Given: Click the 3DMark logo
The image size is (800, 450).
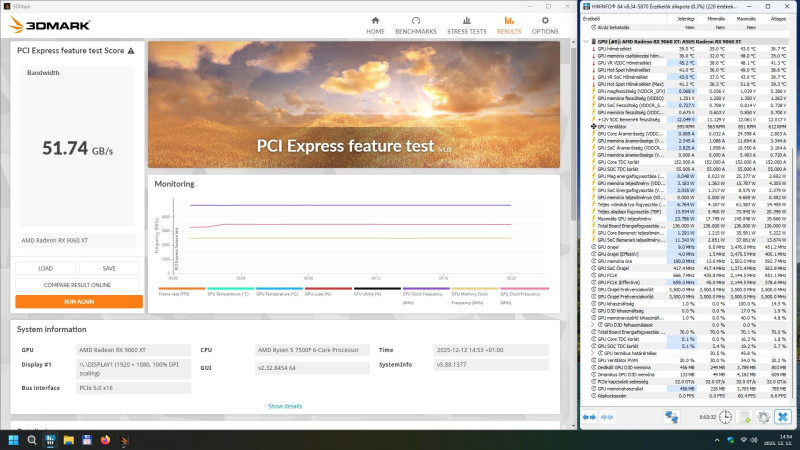Looking at the screenshot, I should 49,24.
